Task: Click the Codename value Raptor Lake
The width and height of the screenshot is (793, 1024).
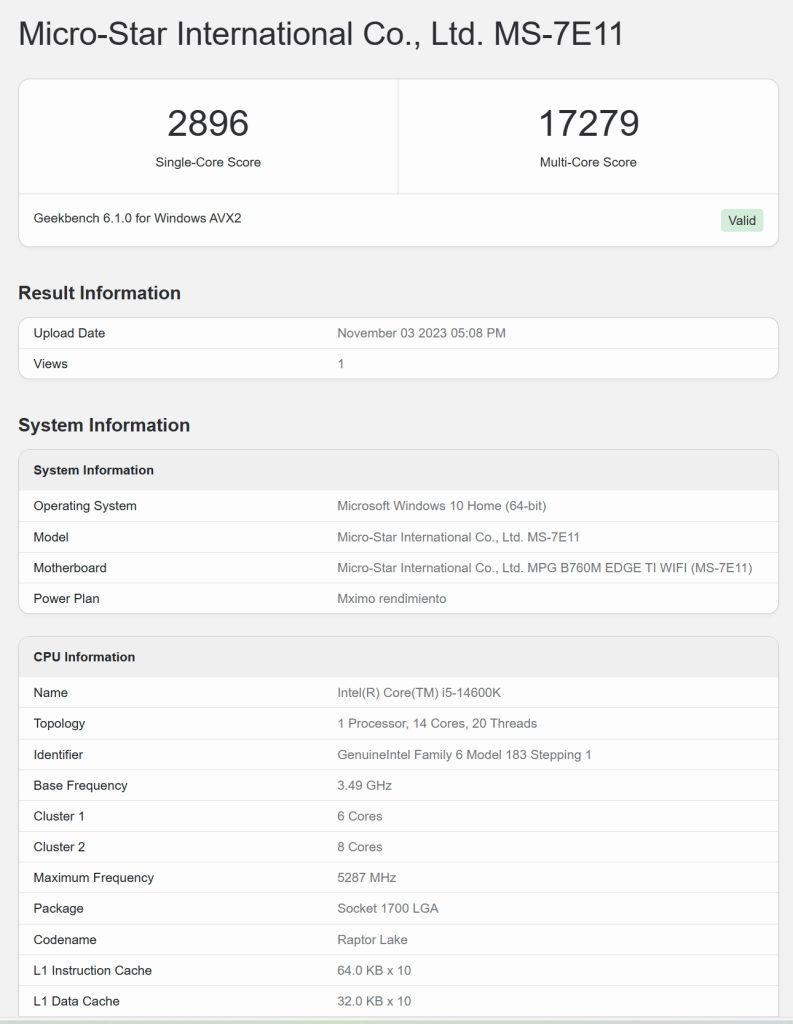Action: coord(372,940)
